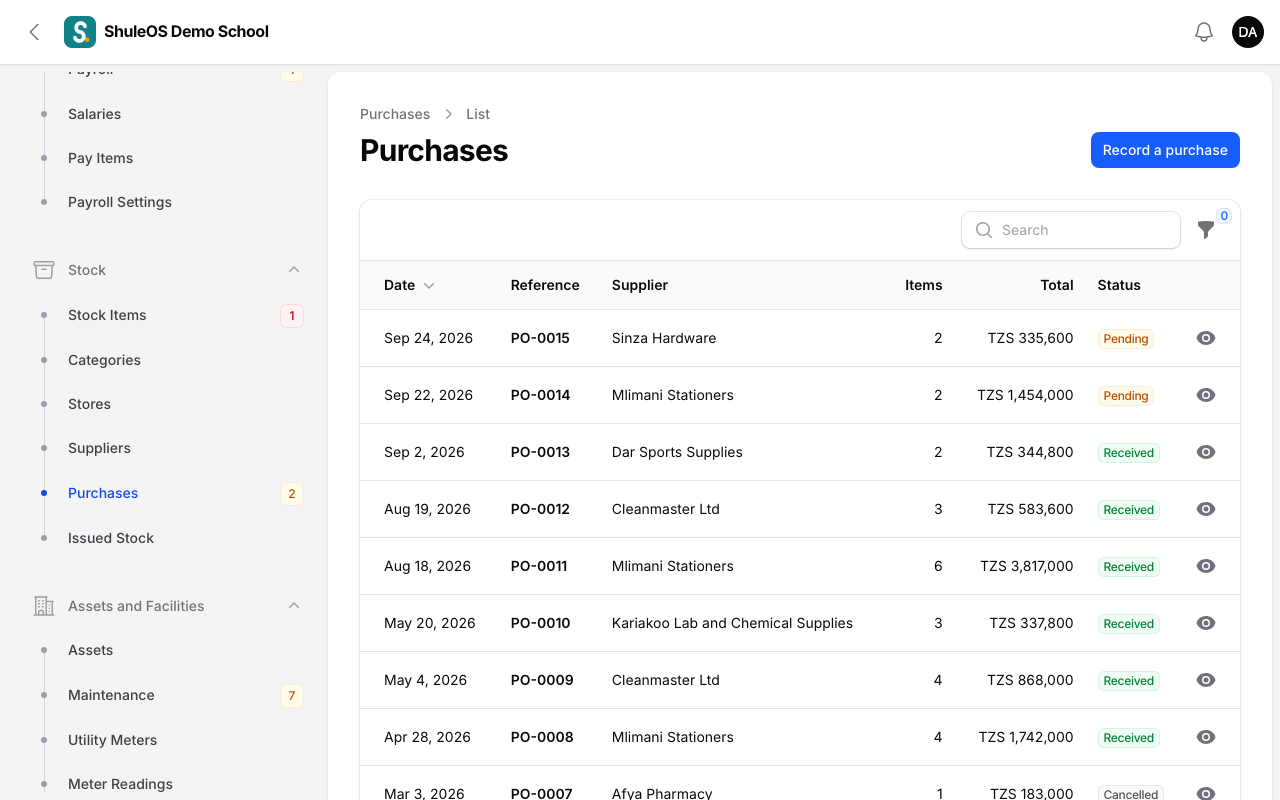This screenshot has height=800, width=1280.
Task: View purchase PO-0011 with eye icon
Action: point(1206,566)
